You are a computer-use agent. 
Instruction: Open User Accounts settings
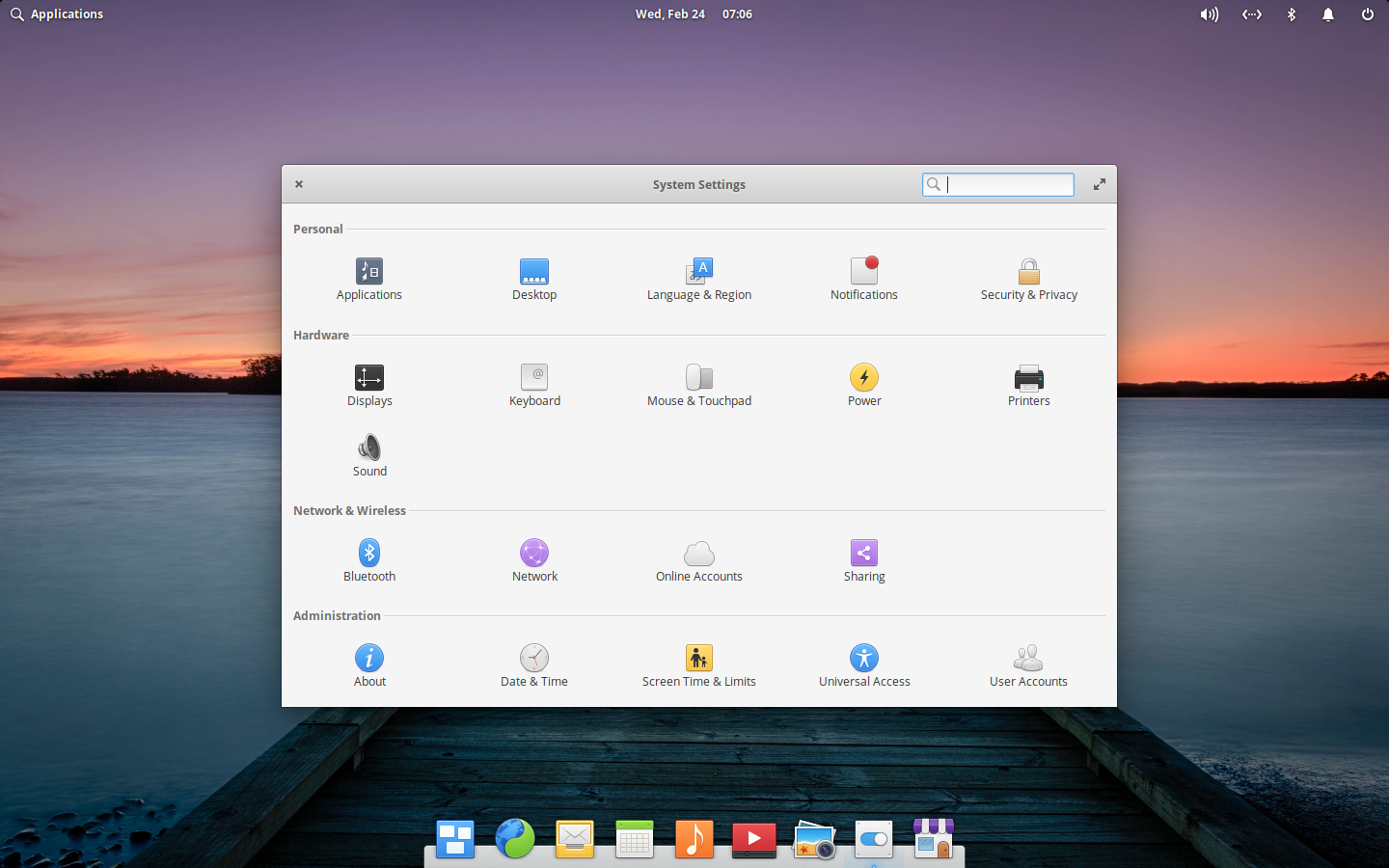[x=1028, y=664]
